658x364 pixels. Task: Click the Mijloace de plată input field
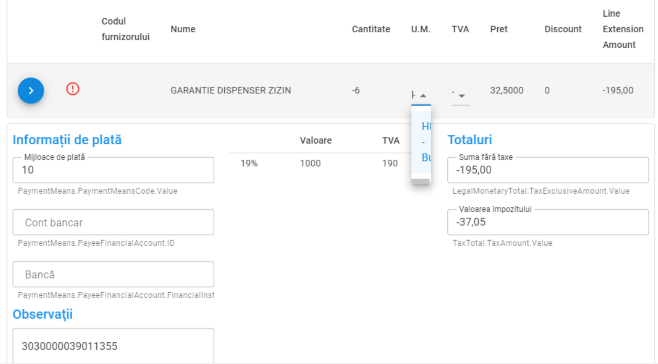coord(113,170)
